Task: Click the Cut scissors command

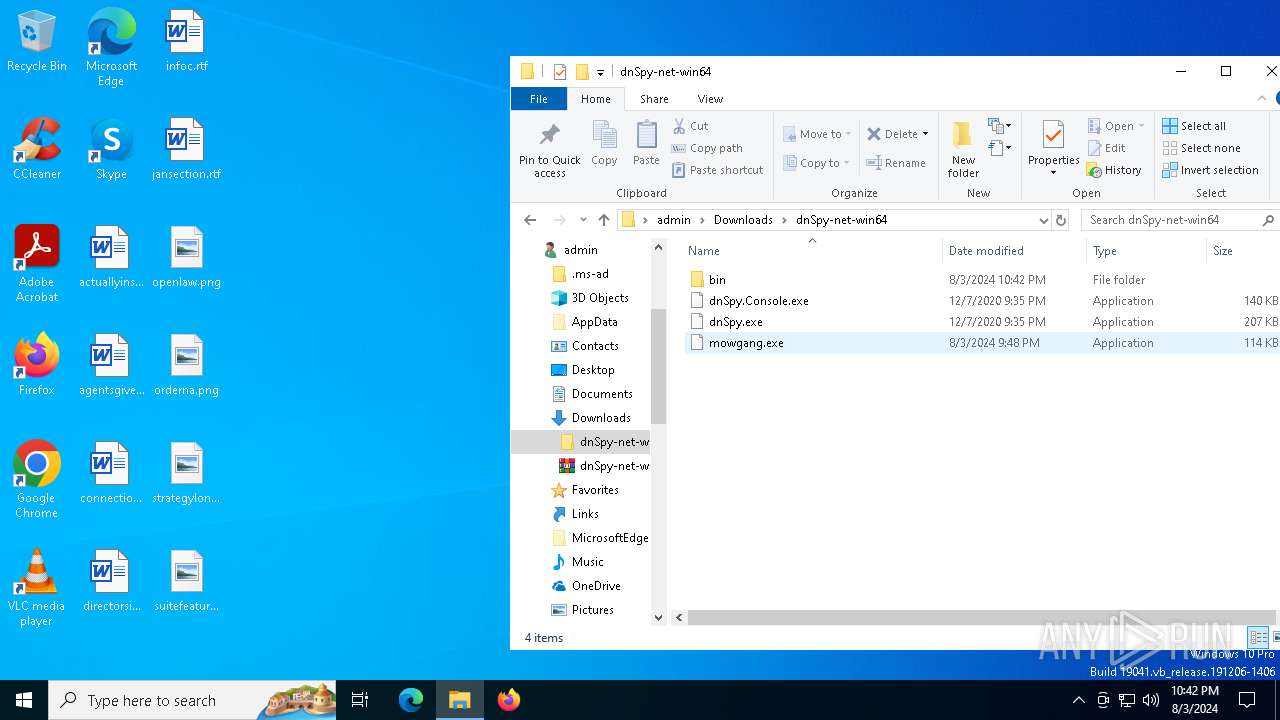Action: coord(690,126)
